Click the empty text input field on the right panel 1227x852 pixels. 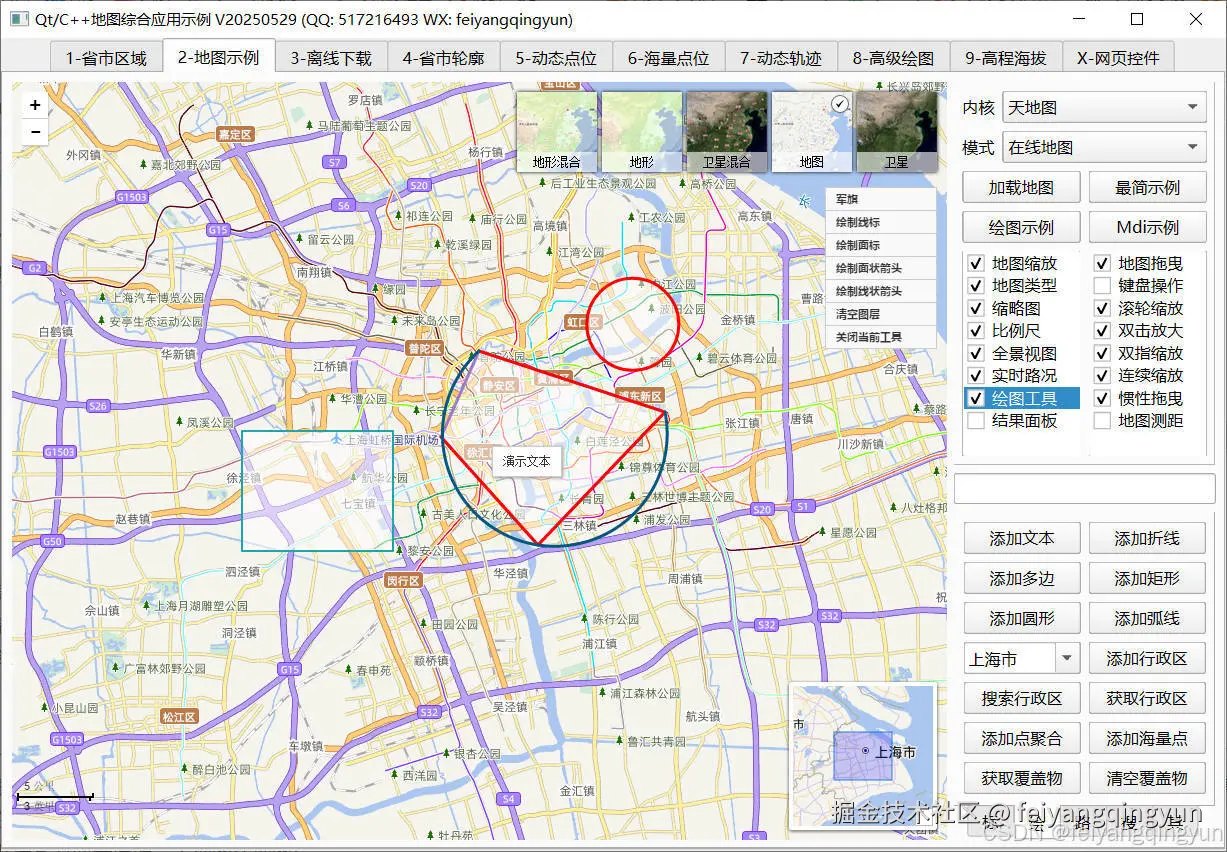1087,488
